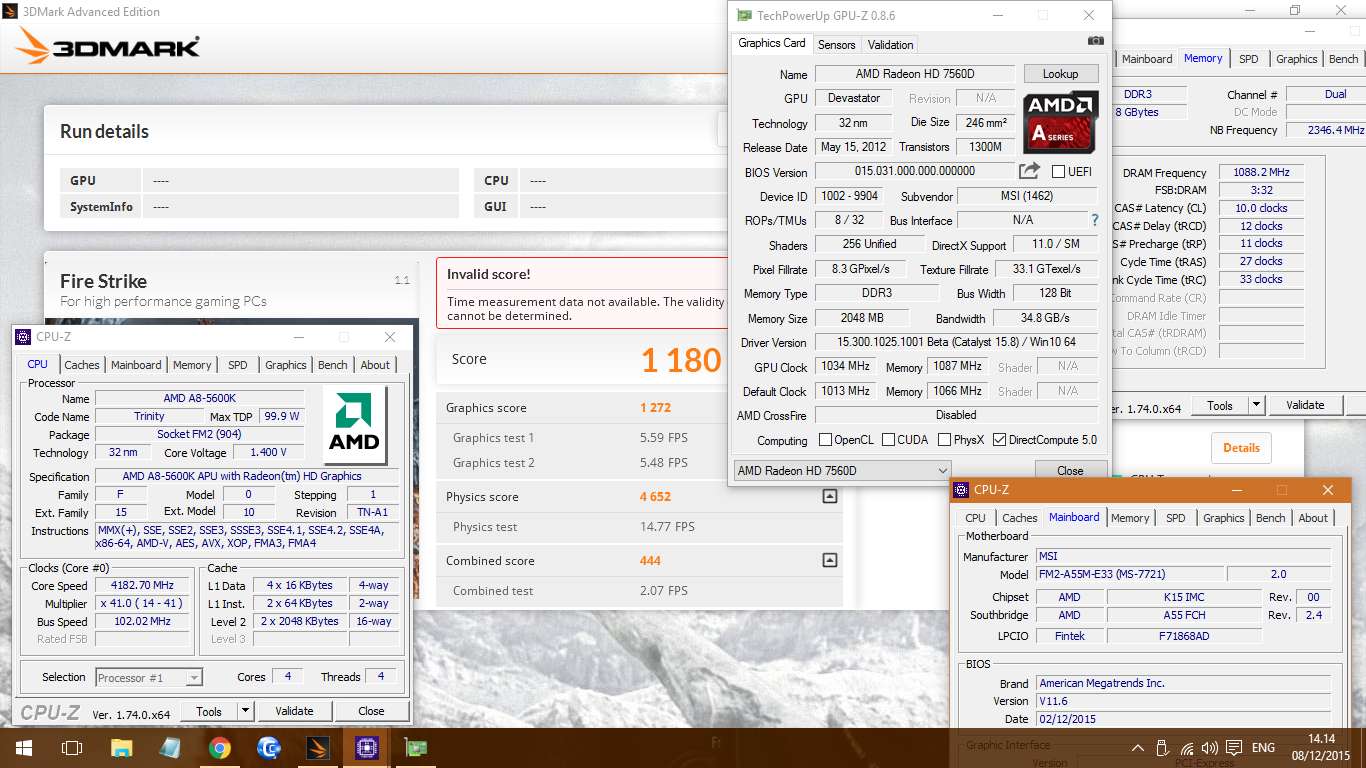Open the Tools dropdown arrow in CPU-Z CPU window
Image resolution: width=1366 pixels, height=768 pixels.
click(245, 711)
